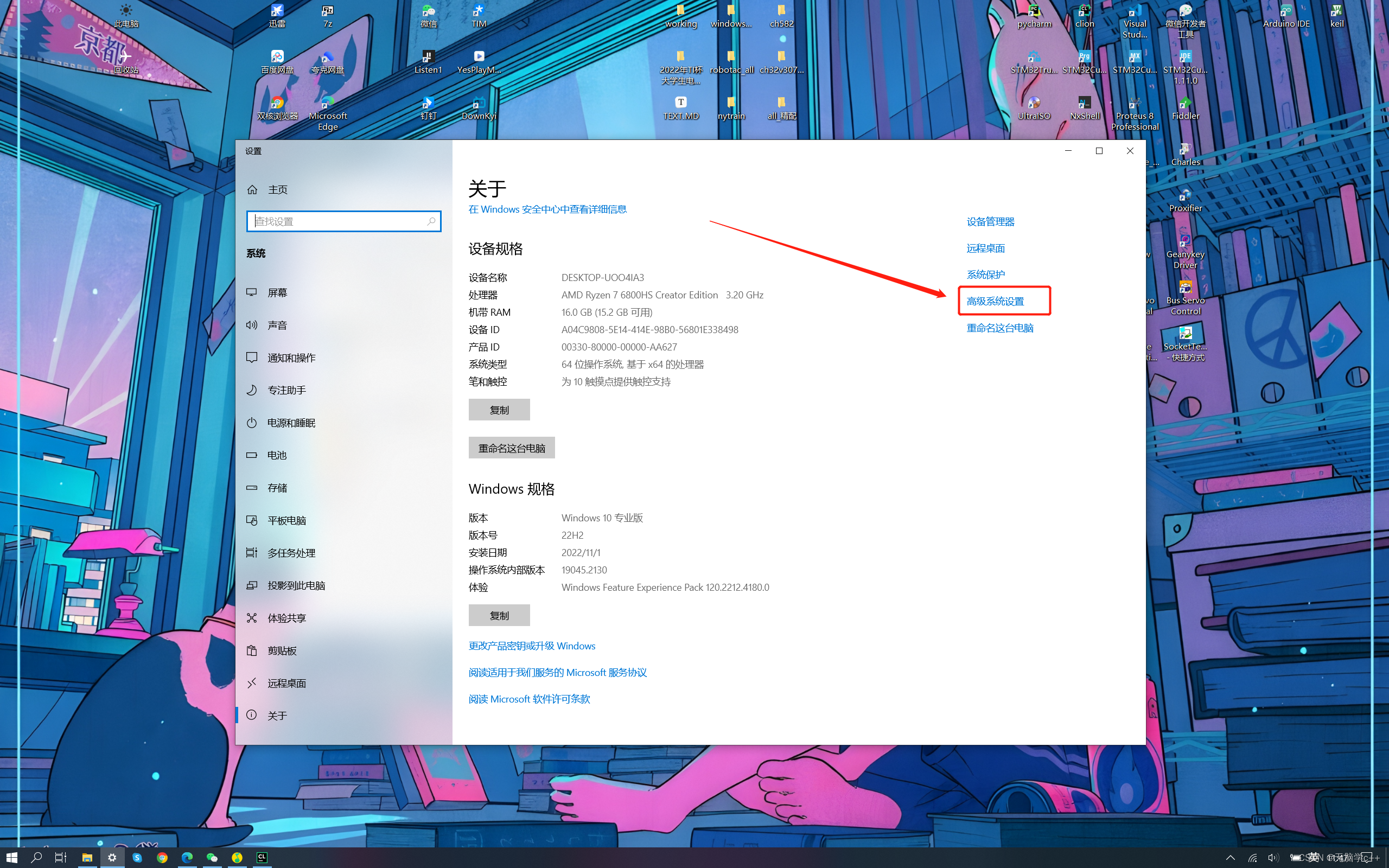
Task: Open the volume tray icon
Action: point(1273,858)
